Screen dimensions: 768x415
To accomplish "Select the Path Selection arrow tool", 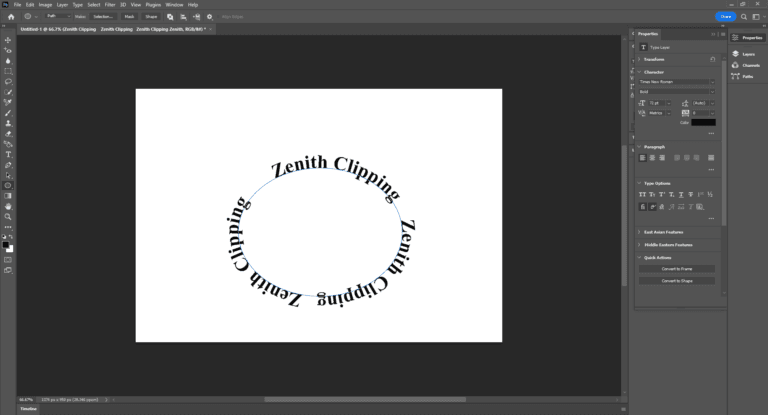I will pos(8,175).
